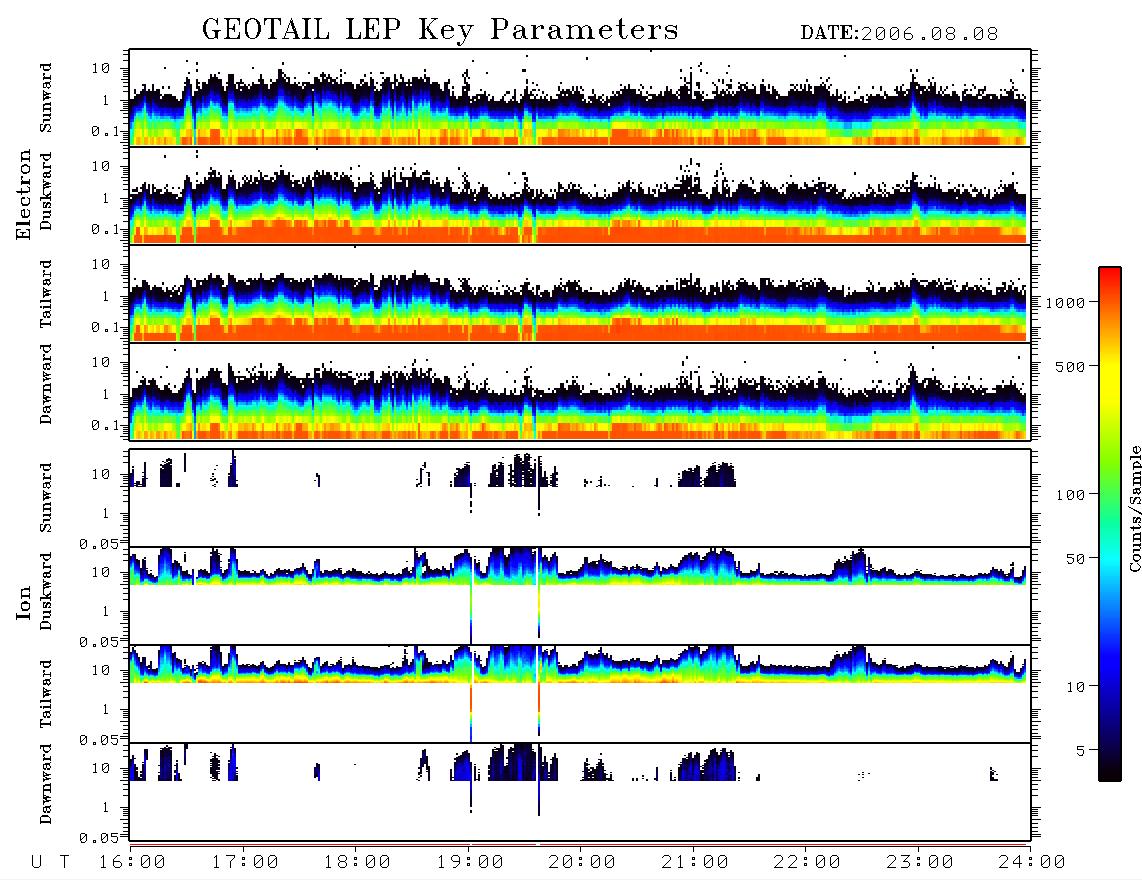Click the 21:00 time tick label
The height and width of the screenshot is (880, 1142).
pos(695,863)
